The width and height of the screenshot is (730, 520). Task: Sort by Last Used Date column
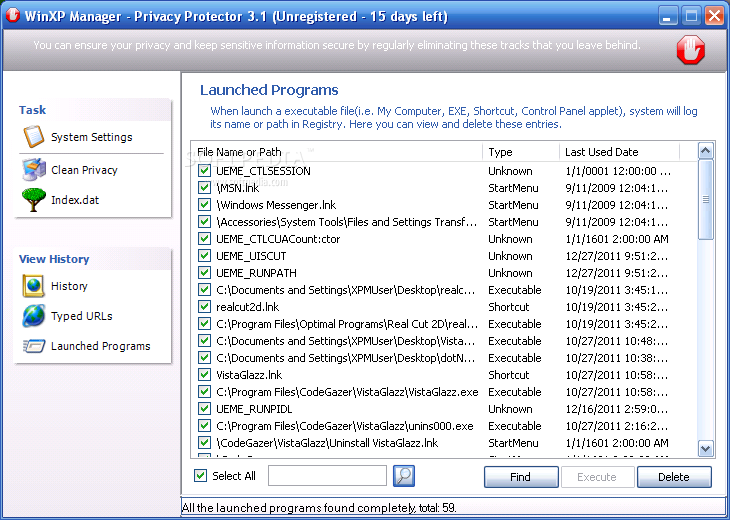pos(619,152)
